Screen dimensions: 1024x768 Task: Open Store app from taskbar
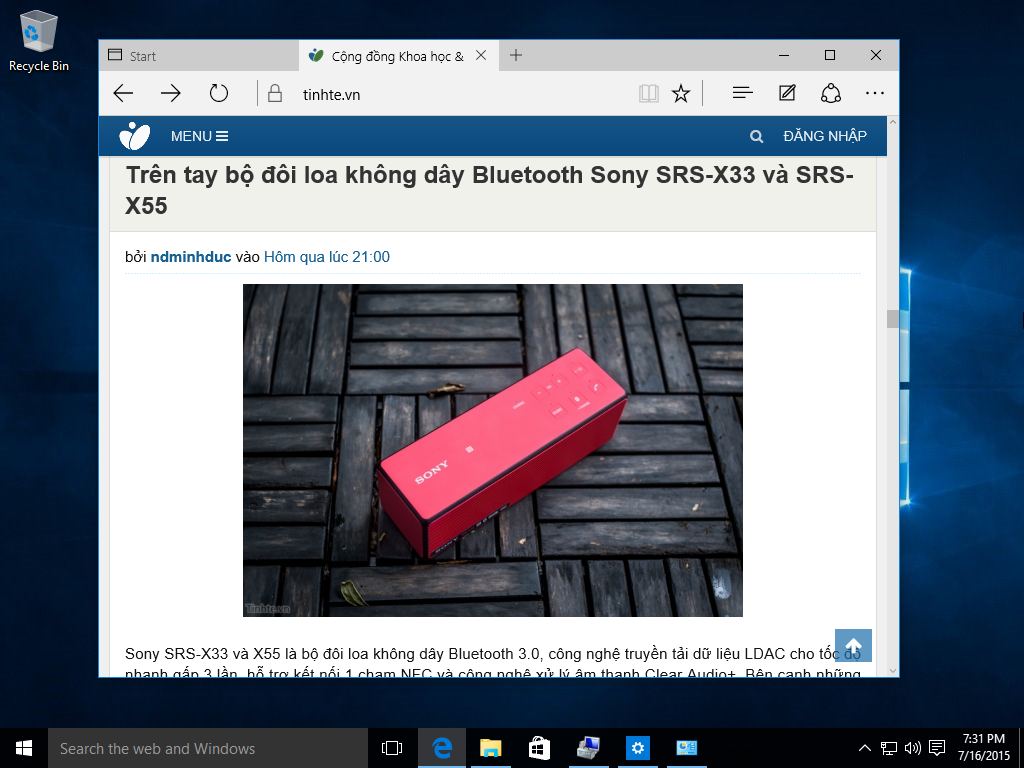pyautogui.click(x=539, y=748)
